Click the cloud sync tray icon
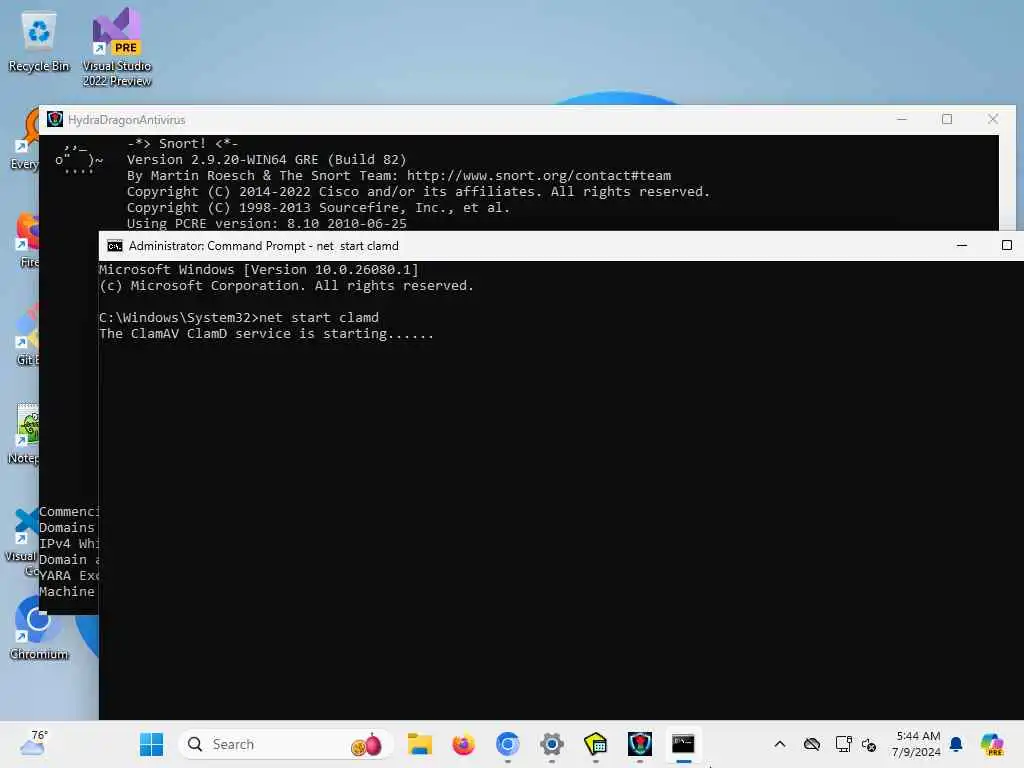 tap(812, 744)
